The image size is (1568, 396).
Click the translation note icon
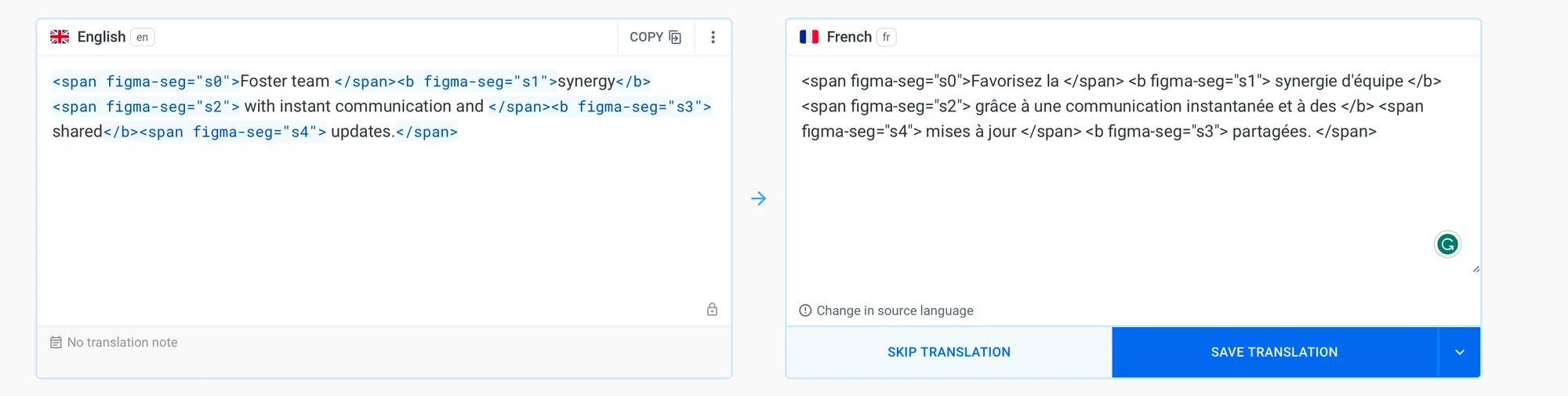tap(56, 343)
